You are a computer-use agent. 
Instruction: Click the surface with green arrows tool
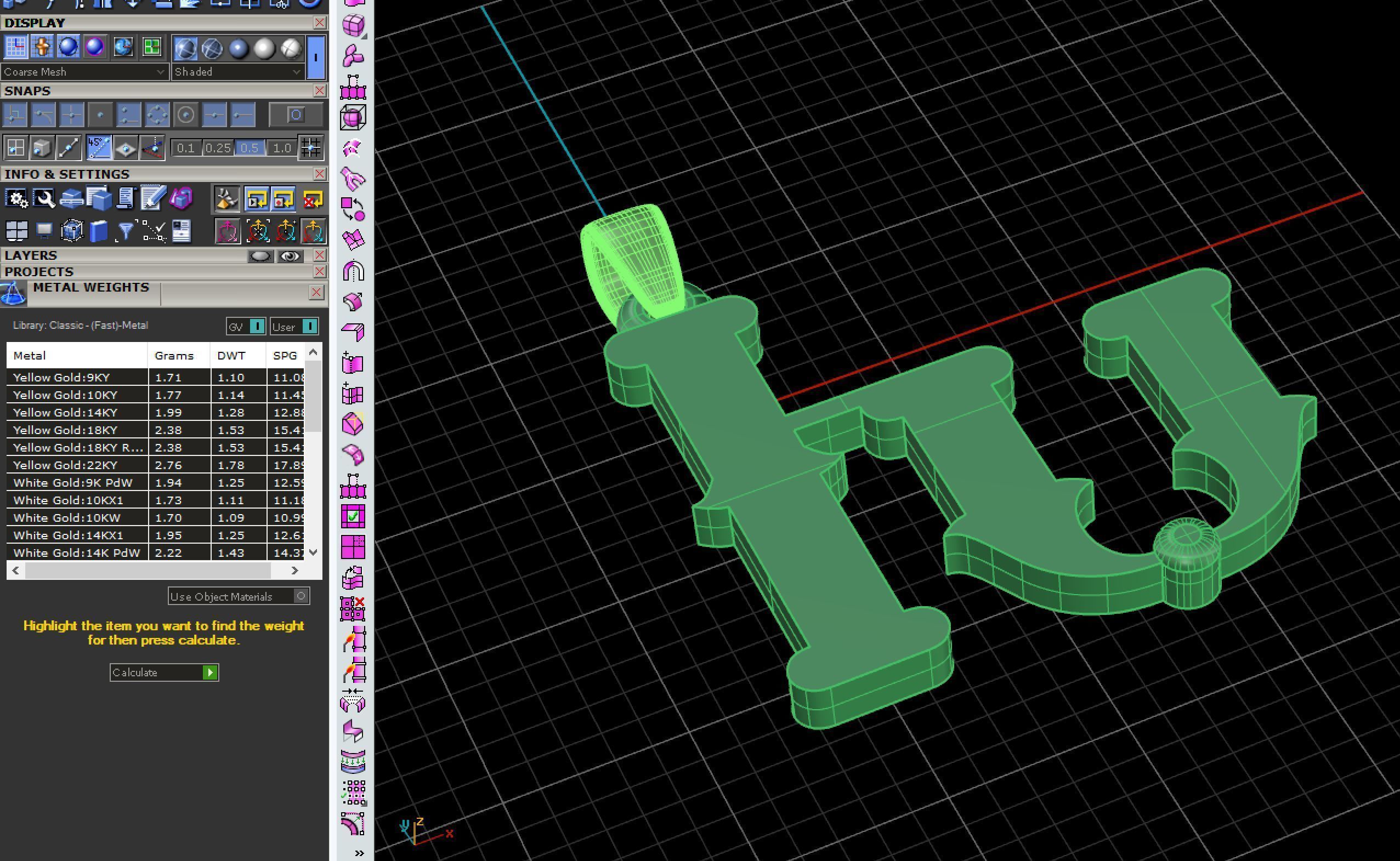(353, 762)
